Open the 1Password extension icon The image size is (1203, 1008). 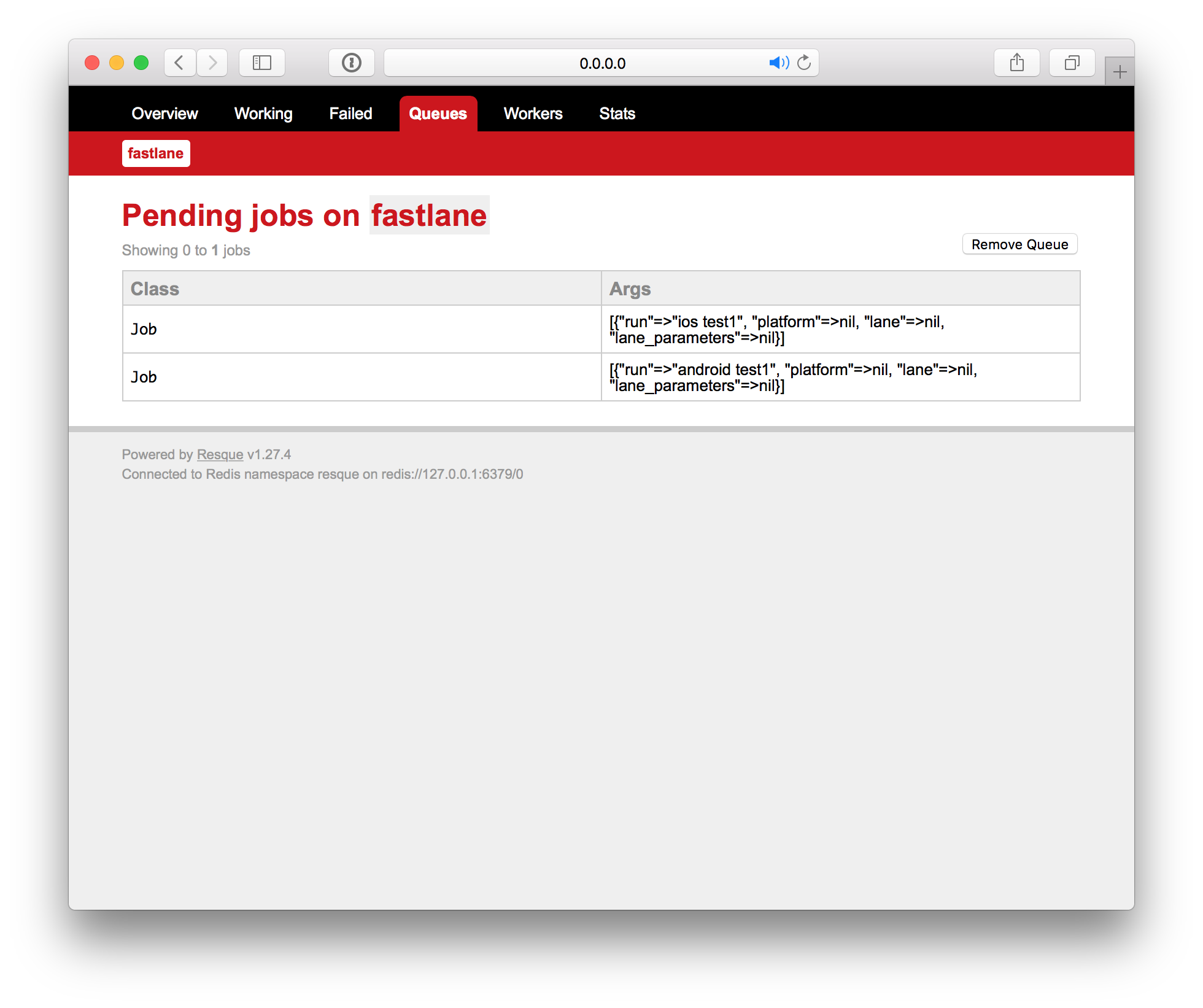(x=351, y=63)
